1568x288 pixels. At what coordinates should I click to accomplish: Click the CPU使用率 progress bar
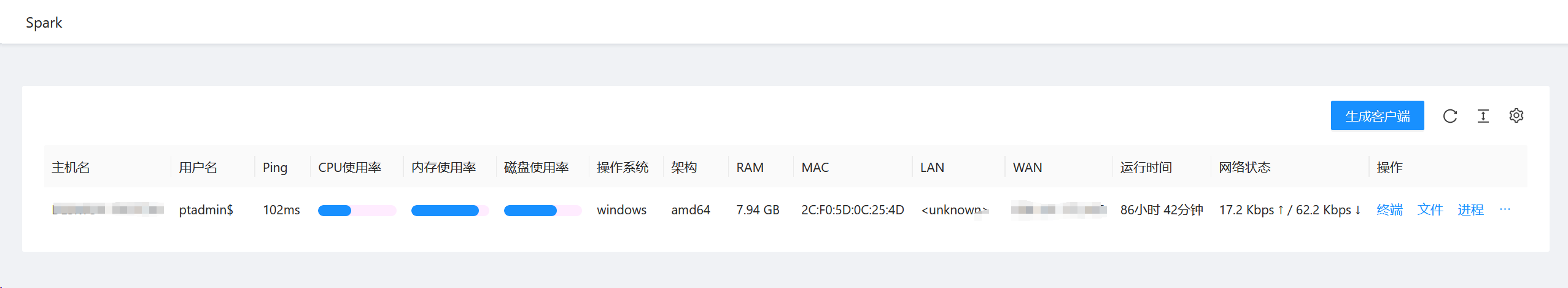[x=357, y=211]
